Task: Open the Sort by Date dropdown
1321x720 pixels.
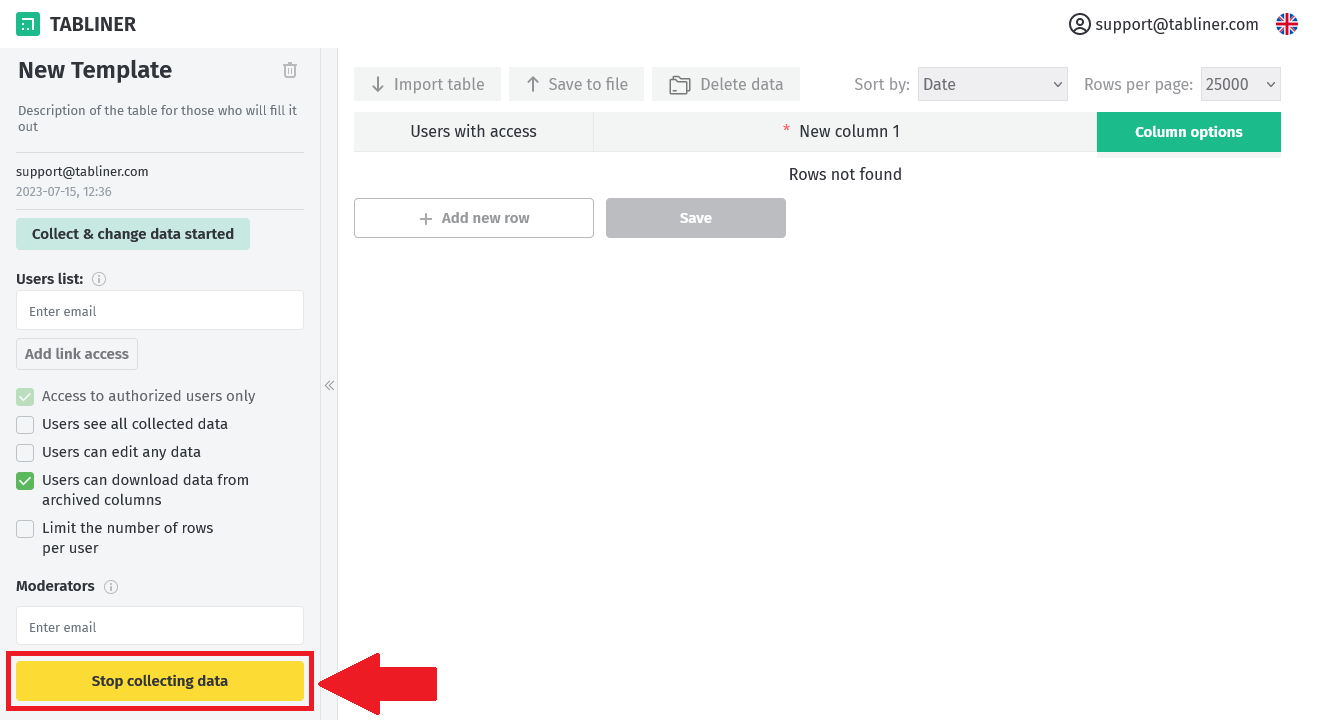Action: click(993, 84)
